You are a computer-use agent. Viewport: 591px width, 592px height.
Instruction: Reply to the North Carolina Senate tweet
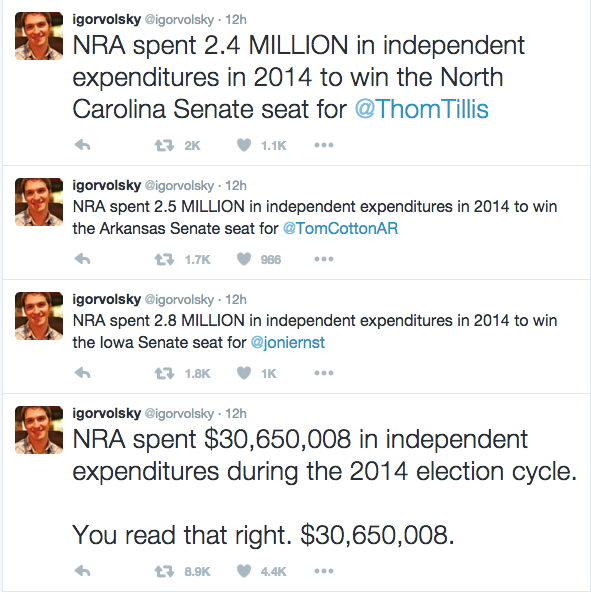point(83,145)
